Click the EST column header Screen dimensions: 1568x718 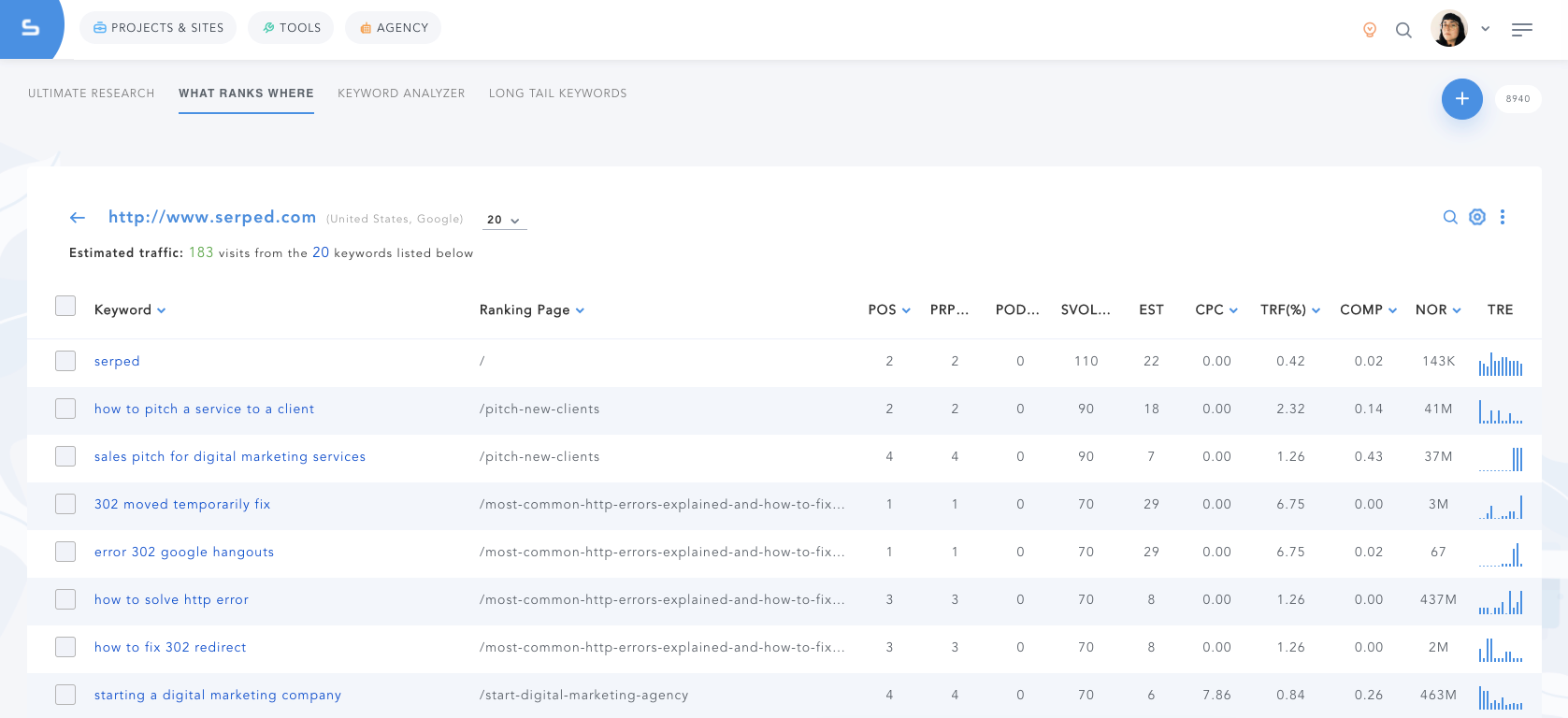coord(1151,310)
